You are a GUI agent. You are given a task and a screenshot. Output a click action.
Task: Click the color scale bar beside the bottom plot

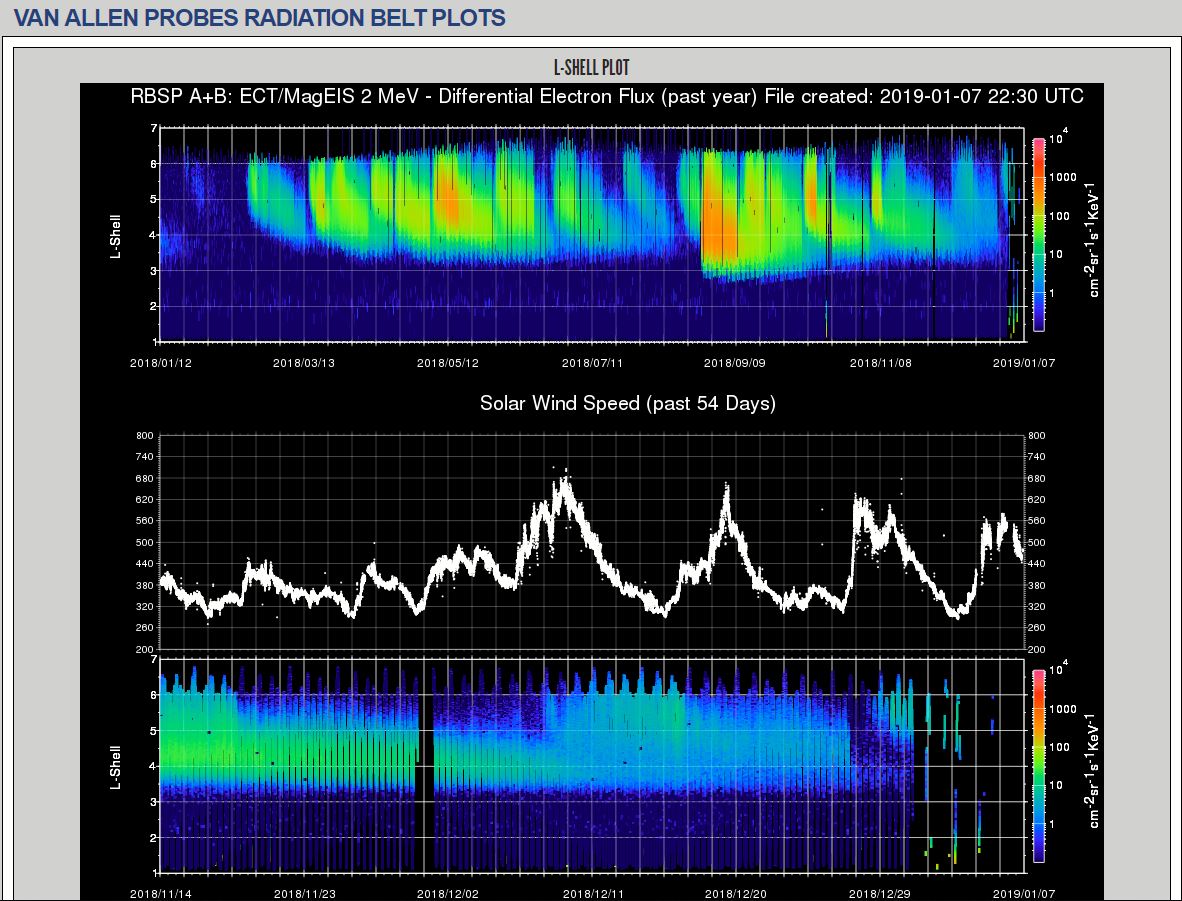[x=1039, y=765]
